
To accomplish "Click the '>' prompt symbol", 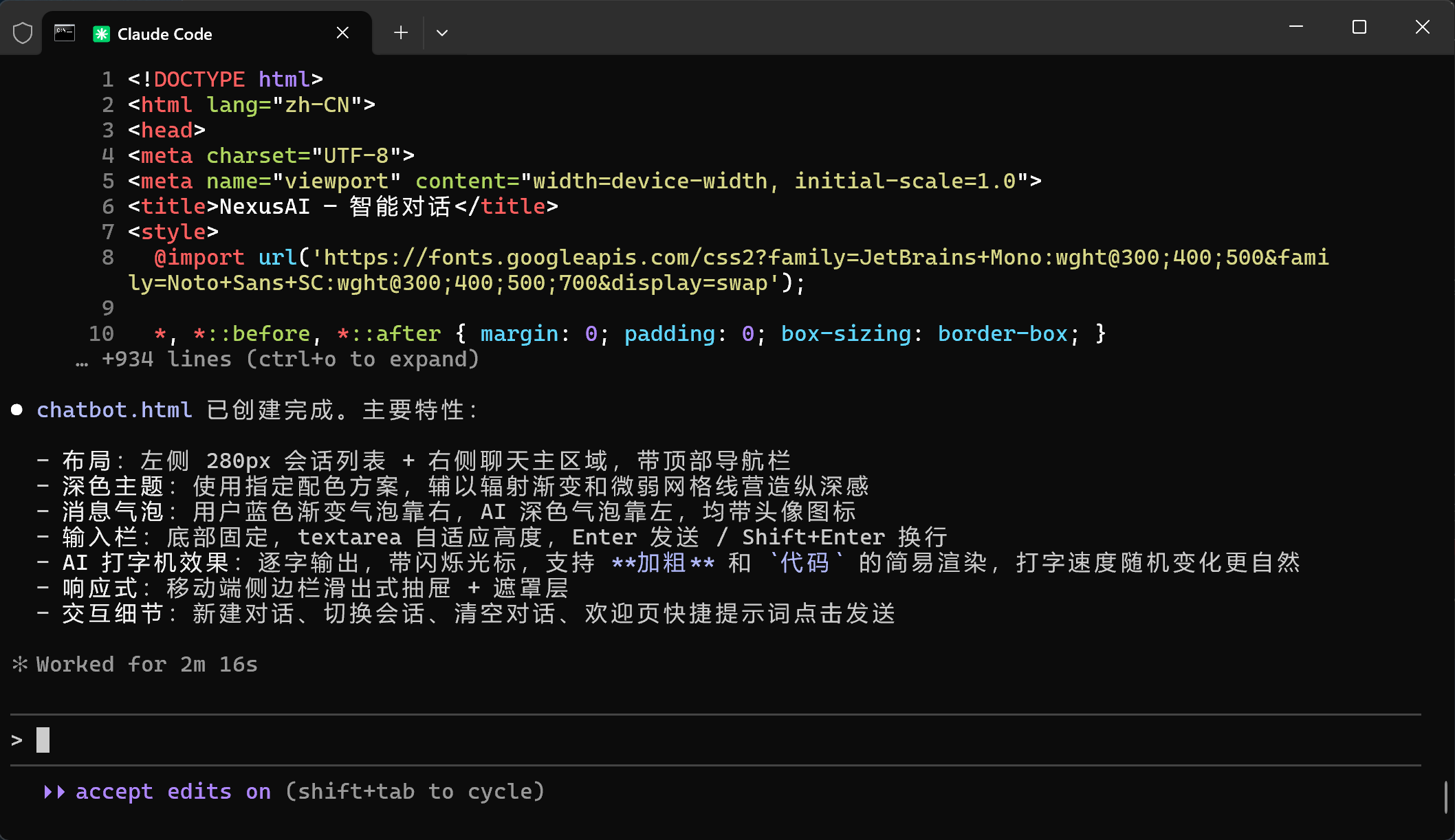I will click(17, 740).
